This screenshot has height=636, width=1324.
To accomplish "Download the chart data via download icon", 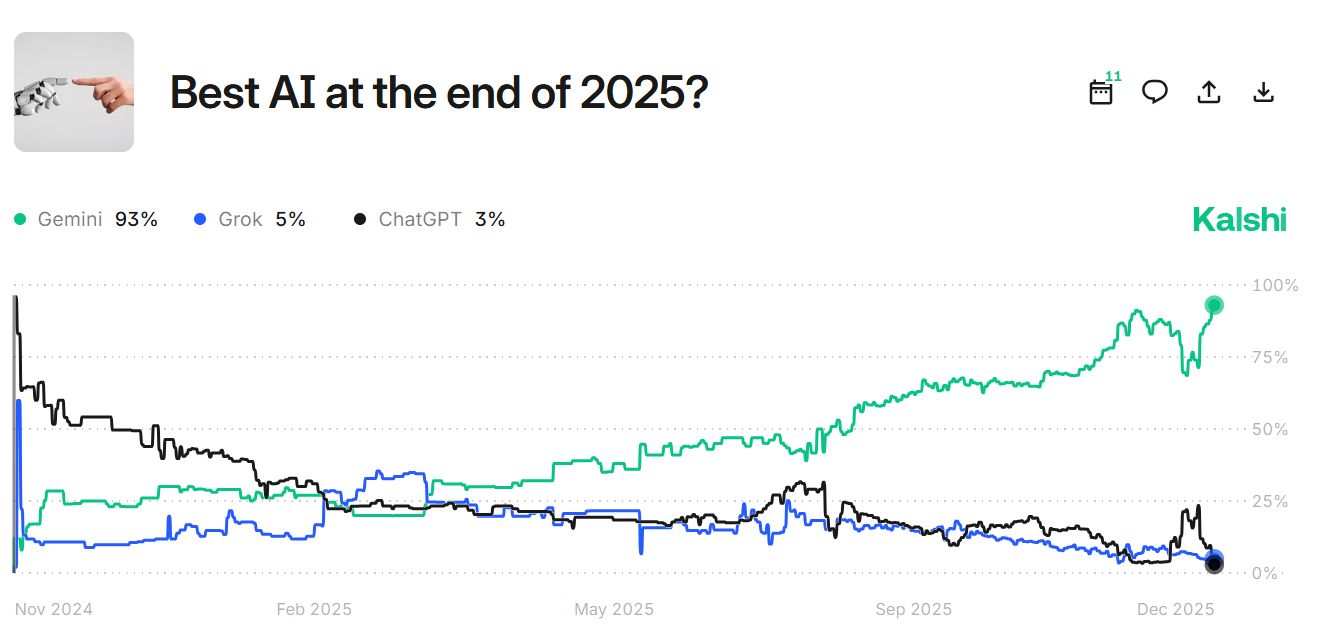I will pos(1263,92).
